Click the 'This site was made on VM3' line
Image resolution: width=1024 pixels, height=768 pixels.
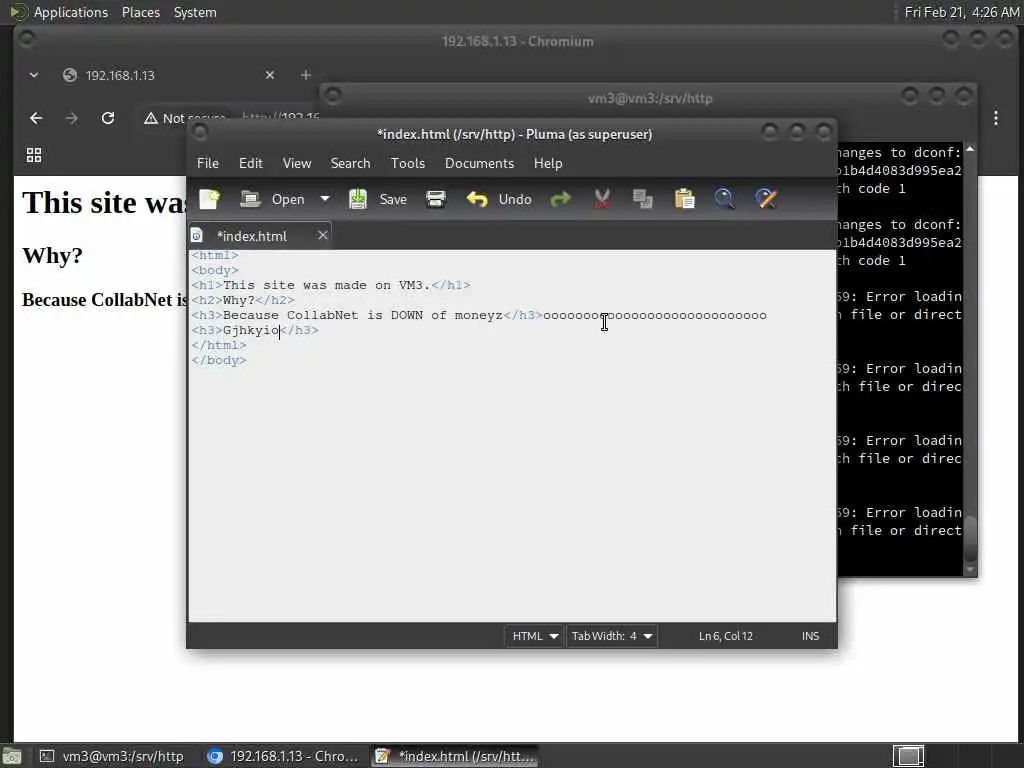pyautogui.click(x=330, y=285)
